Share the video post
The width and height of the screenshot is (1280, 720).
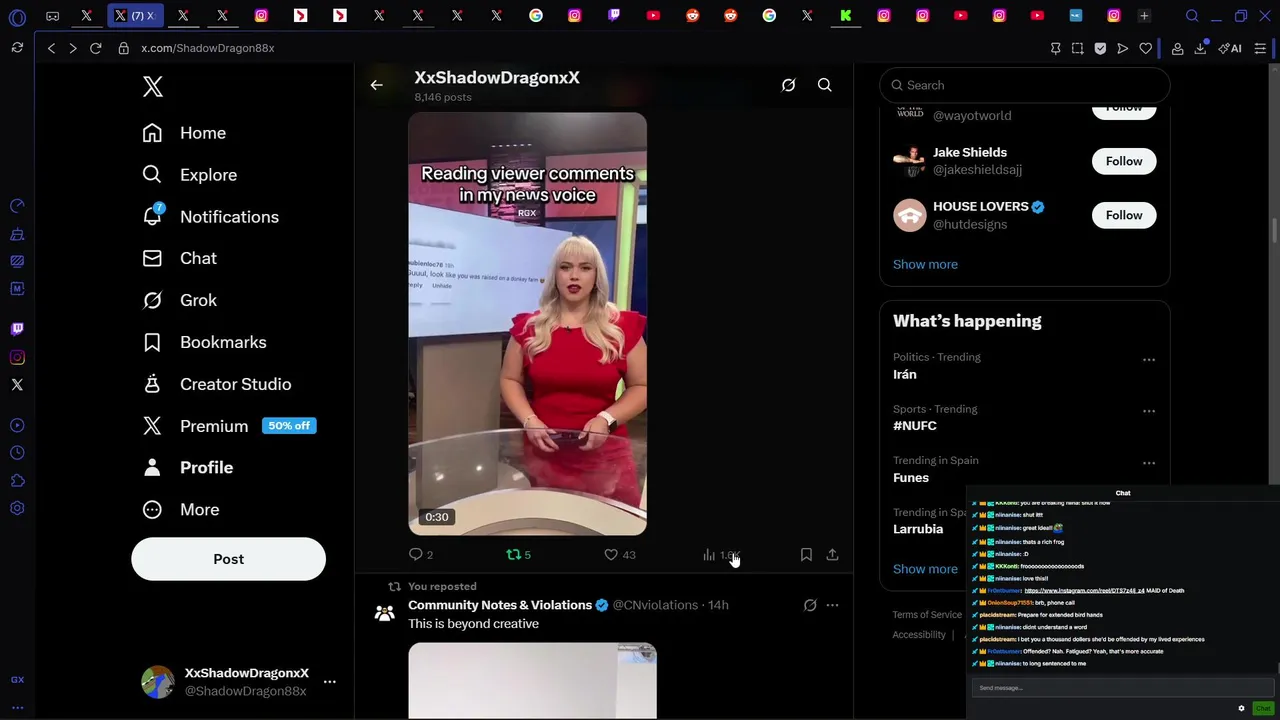832,555
